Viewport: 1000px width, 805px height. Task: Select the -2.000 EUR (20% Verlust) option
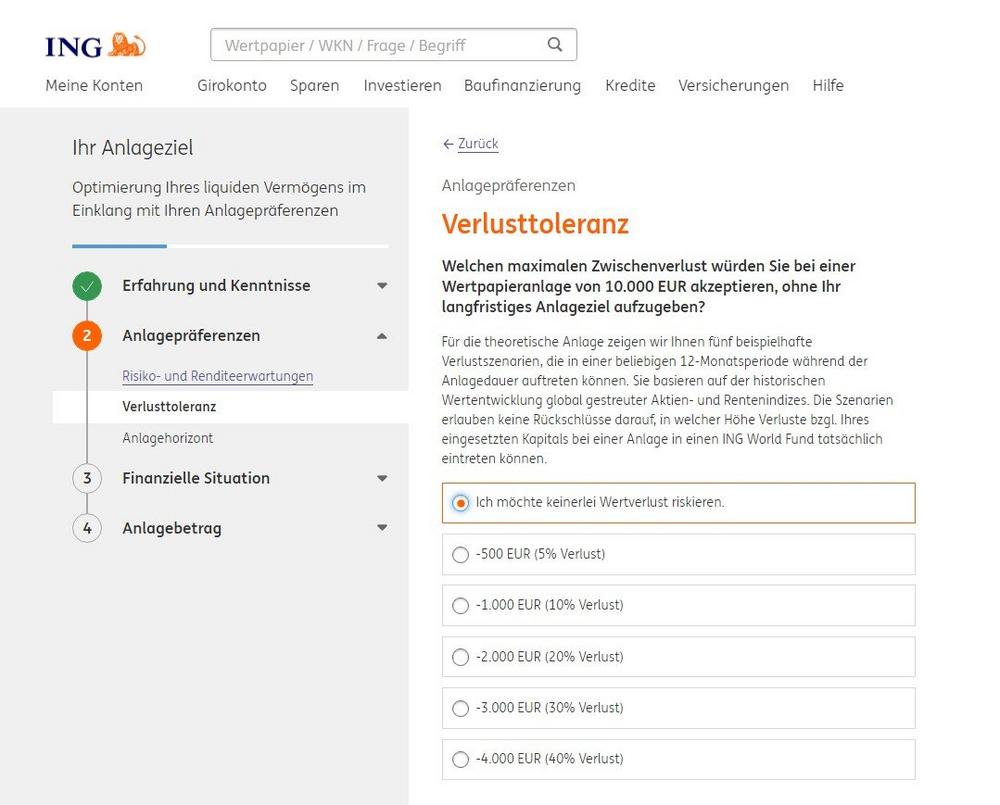pos(460,658)
